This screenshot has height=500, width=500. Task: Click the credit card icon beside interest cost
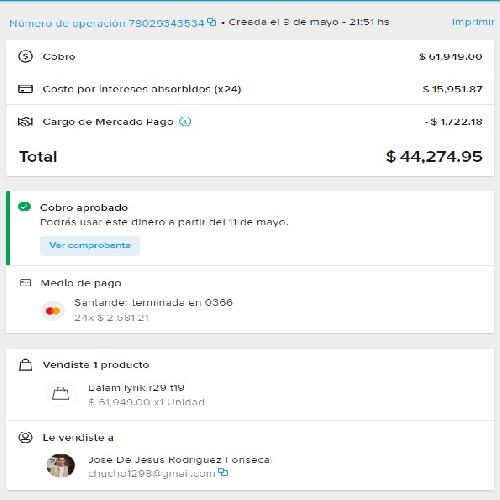[x=25, y=89]
